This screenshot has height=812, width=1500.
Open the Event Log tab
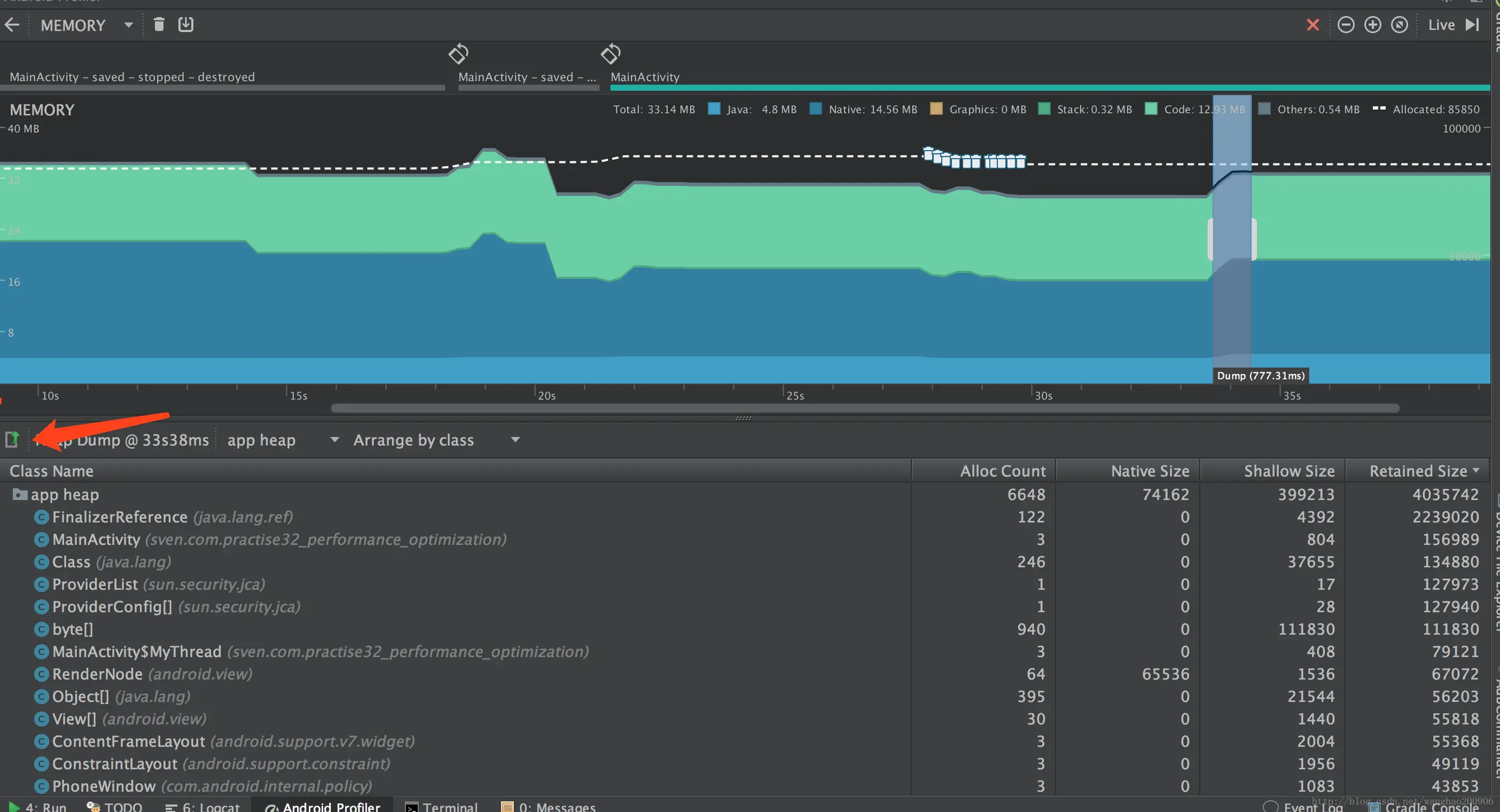click(1304, 806)
